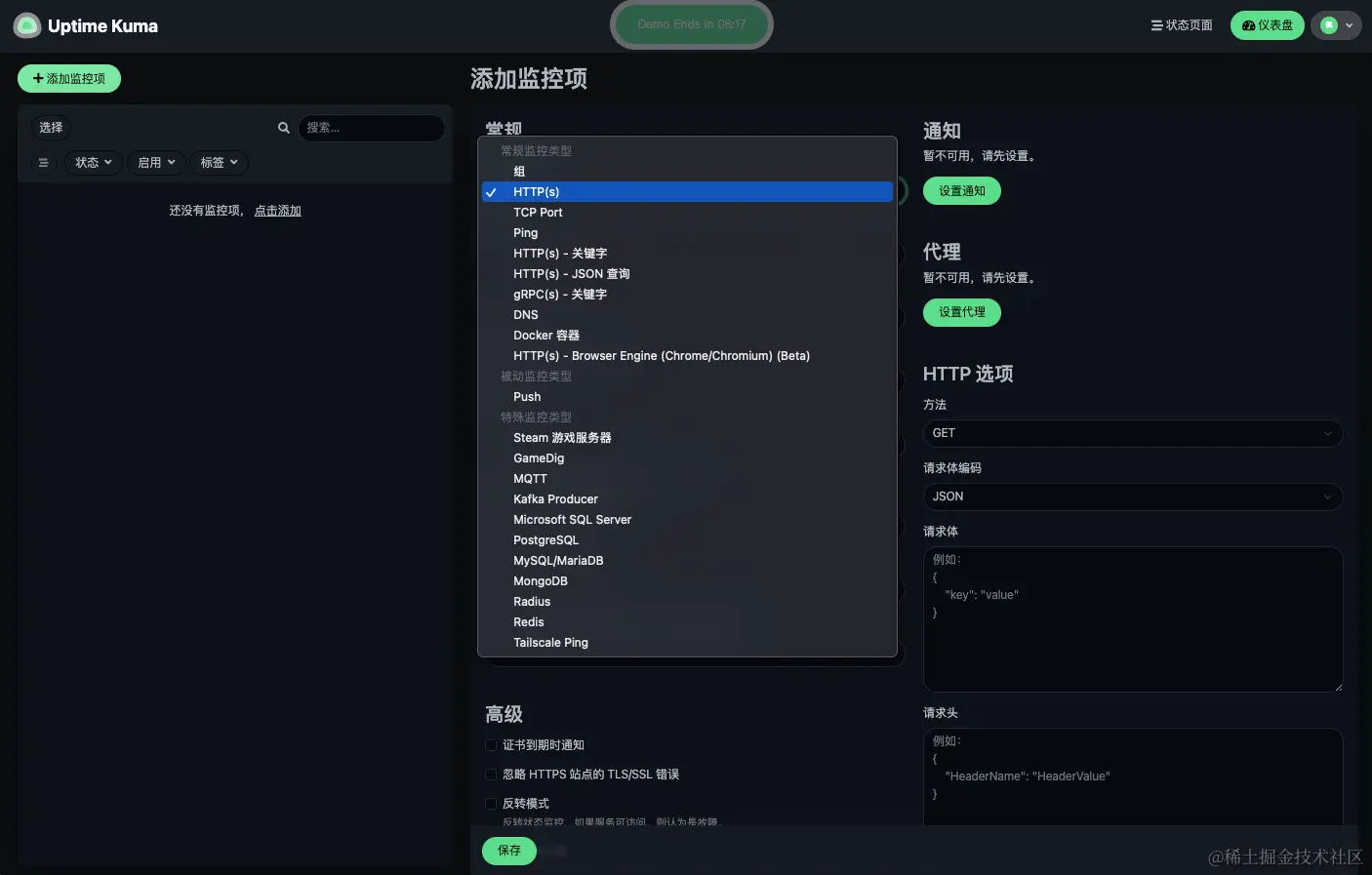The image size is (1372, 875).
Task: Click the 选择 button
Action: 51,128
